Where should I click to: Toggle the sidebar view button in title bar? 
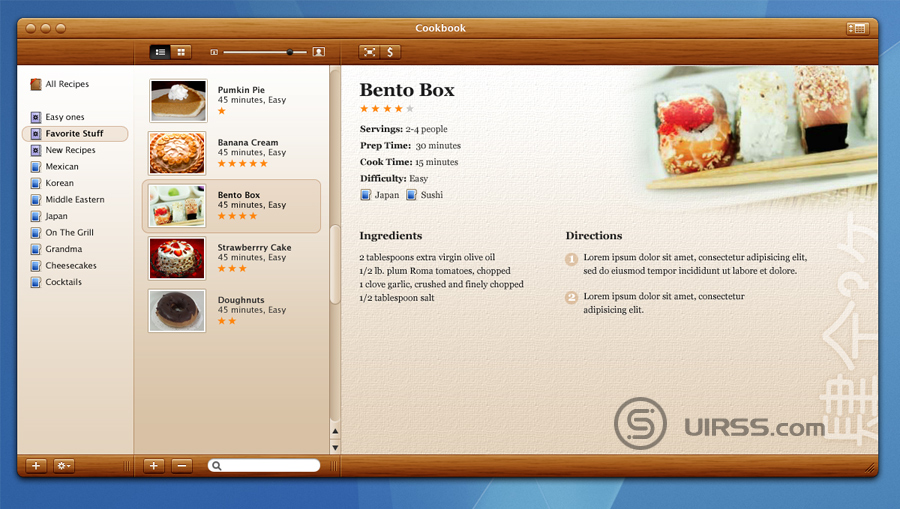pos(857,28)
